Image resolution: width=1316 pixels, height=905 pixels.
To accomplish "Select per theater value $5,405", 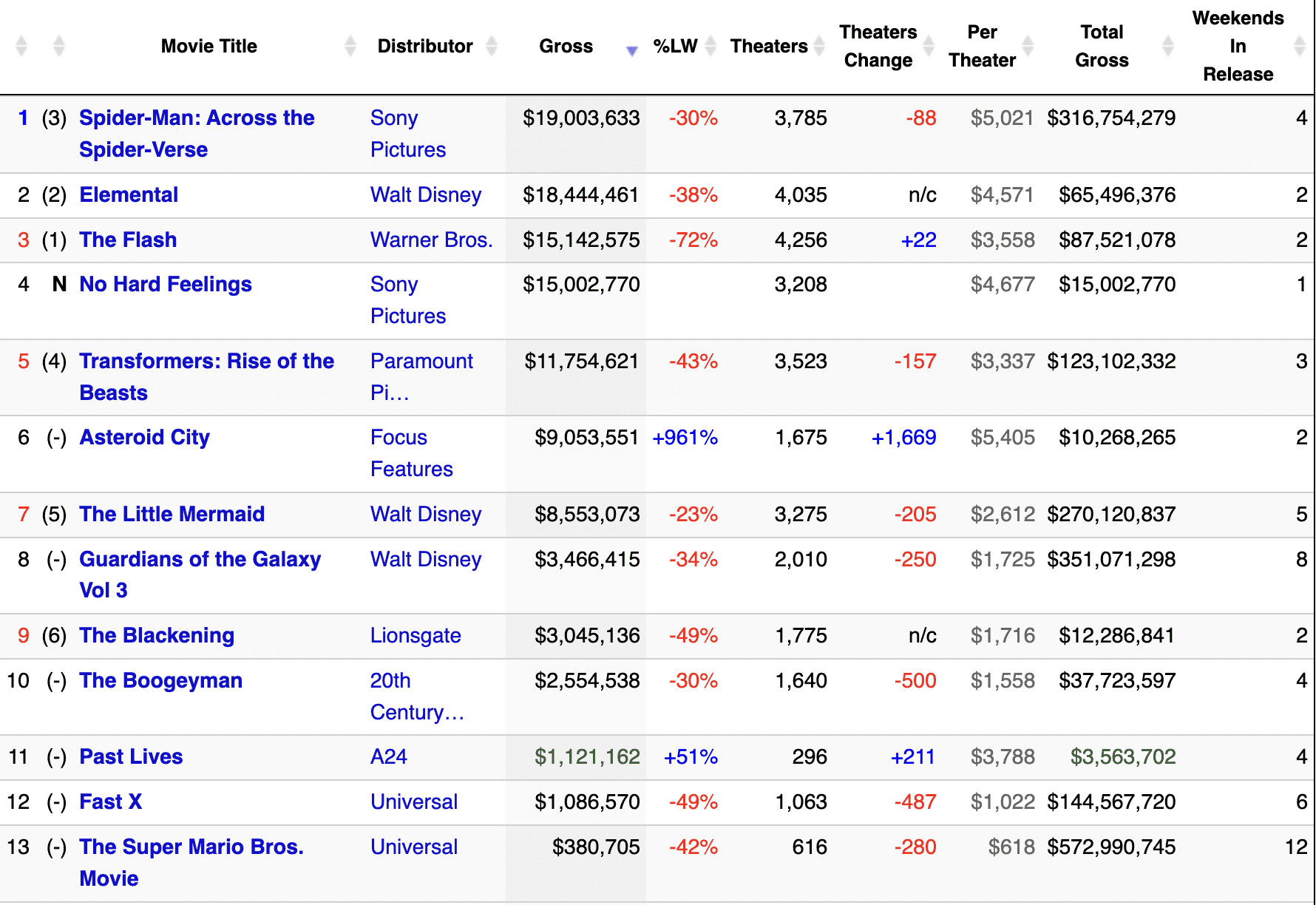I will tap(1003, 437).
